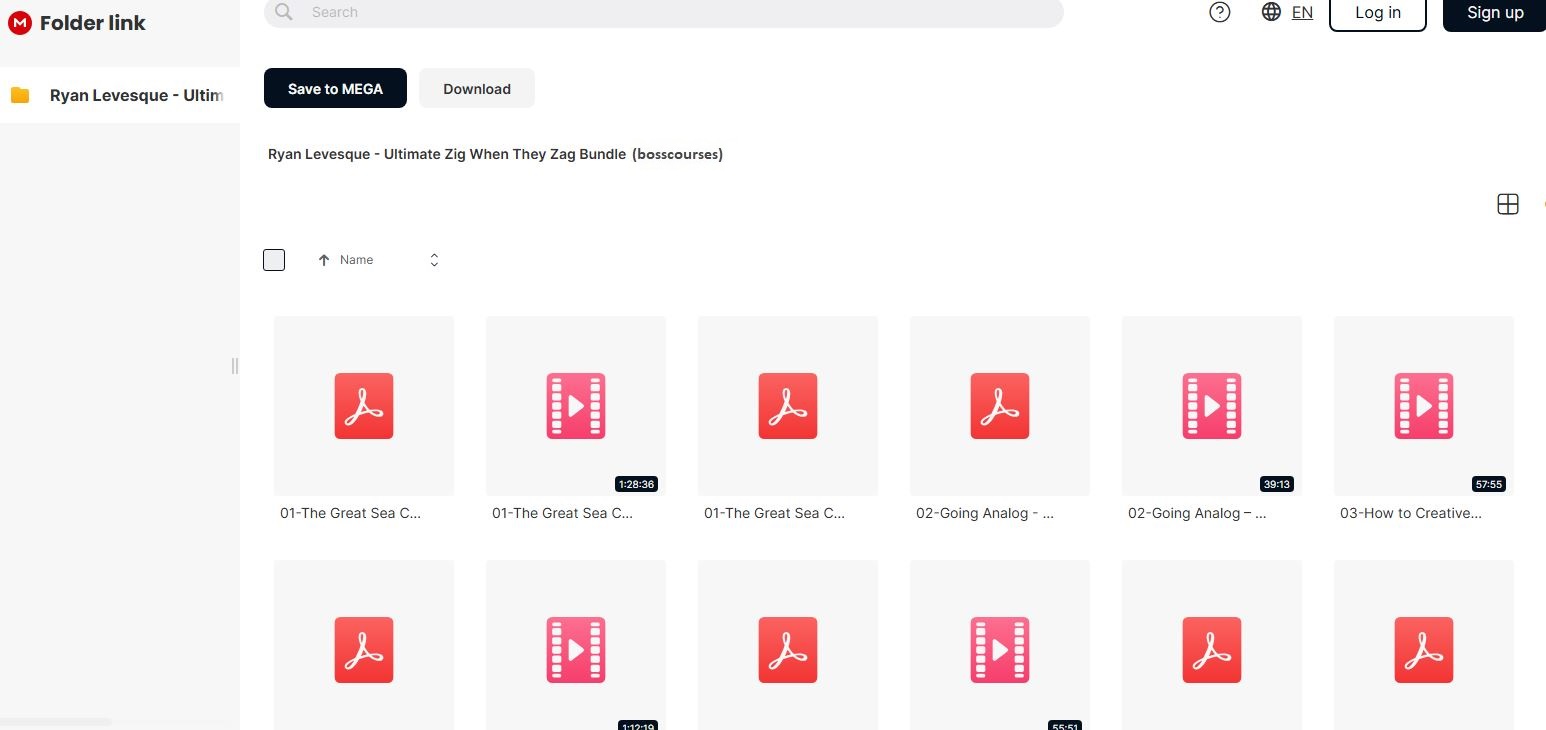
Task: Open the first 01-The Great Sea PDF
Action: pos(364,406)
